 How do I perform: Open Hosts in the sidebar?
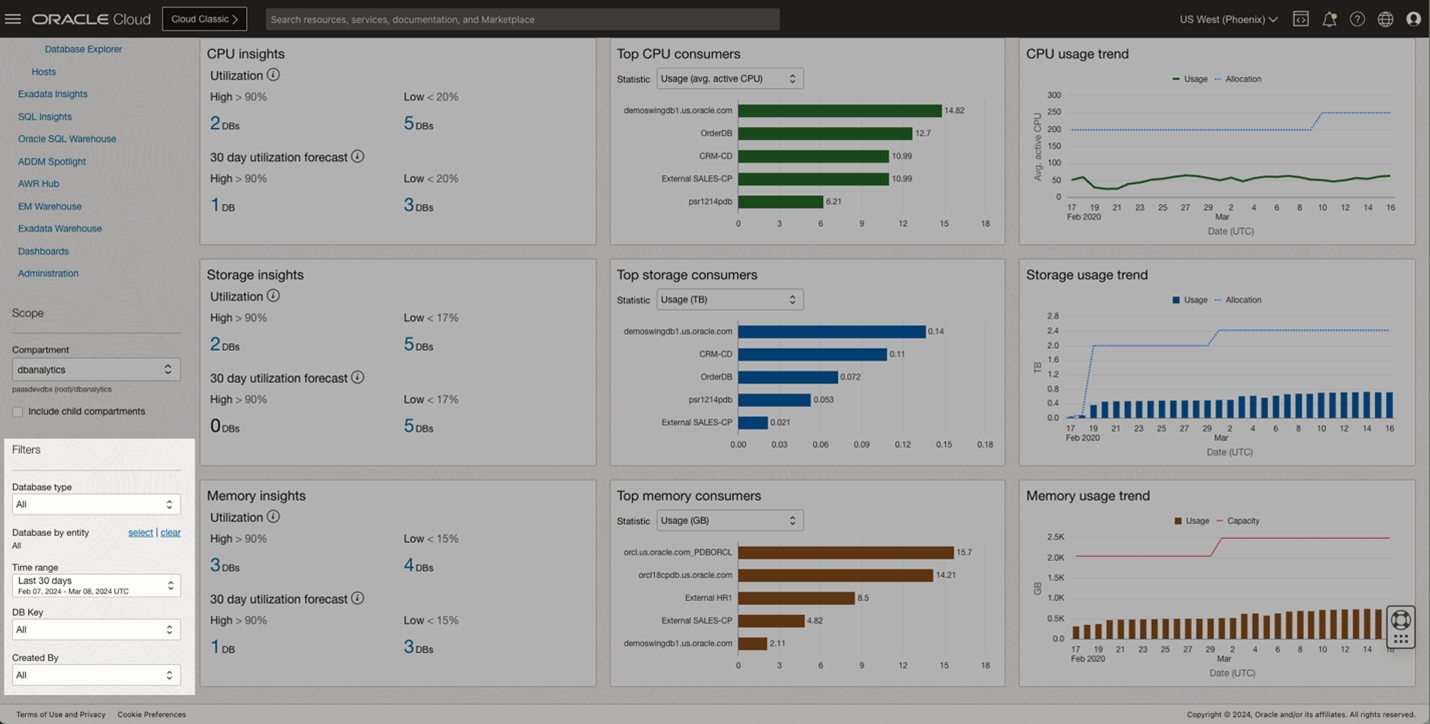(x=43, y=72)
